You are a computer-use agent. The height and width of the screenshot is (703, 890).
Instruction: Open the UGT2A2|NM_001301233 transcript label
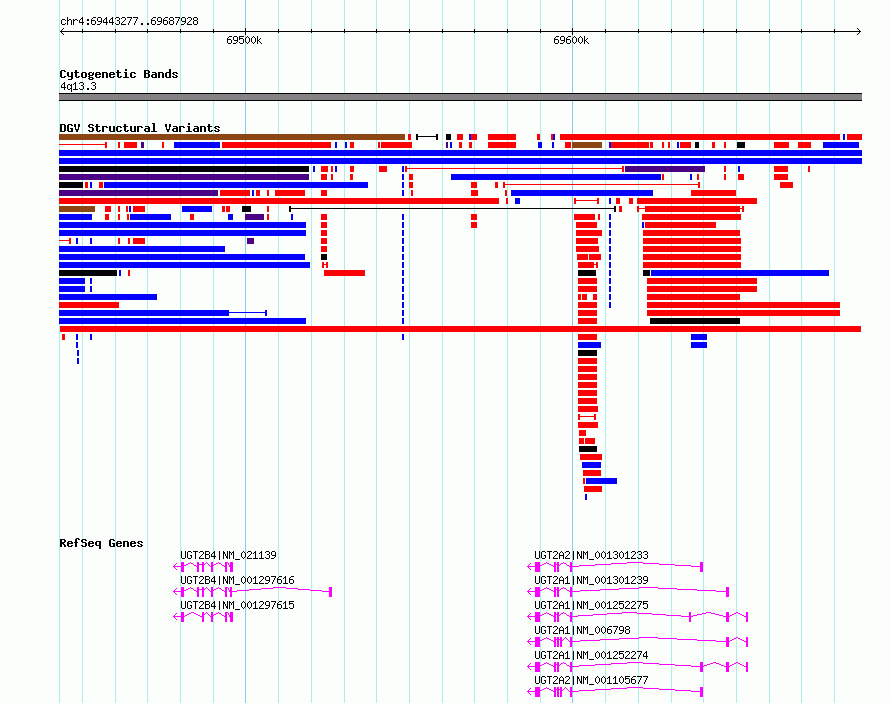(x=591, y=555)
